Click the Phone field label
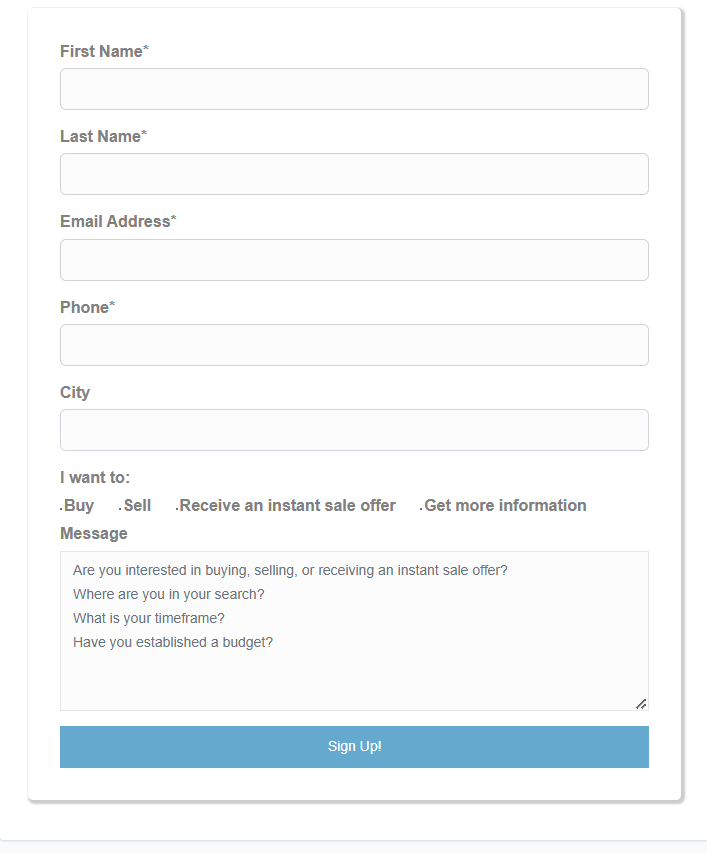The width and height of the screenshot is (707, 853). (x=84, y=307)
